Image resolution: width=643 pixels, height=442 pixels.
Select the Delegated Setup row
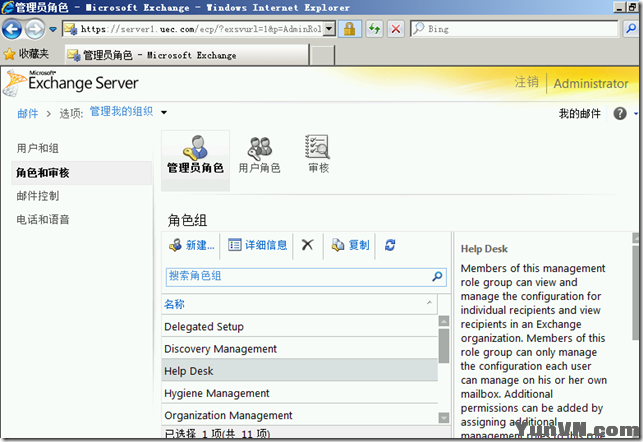coord(300,327)
